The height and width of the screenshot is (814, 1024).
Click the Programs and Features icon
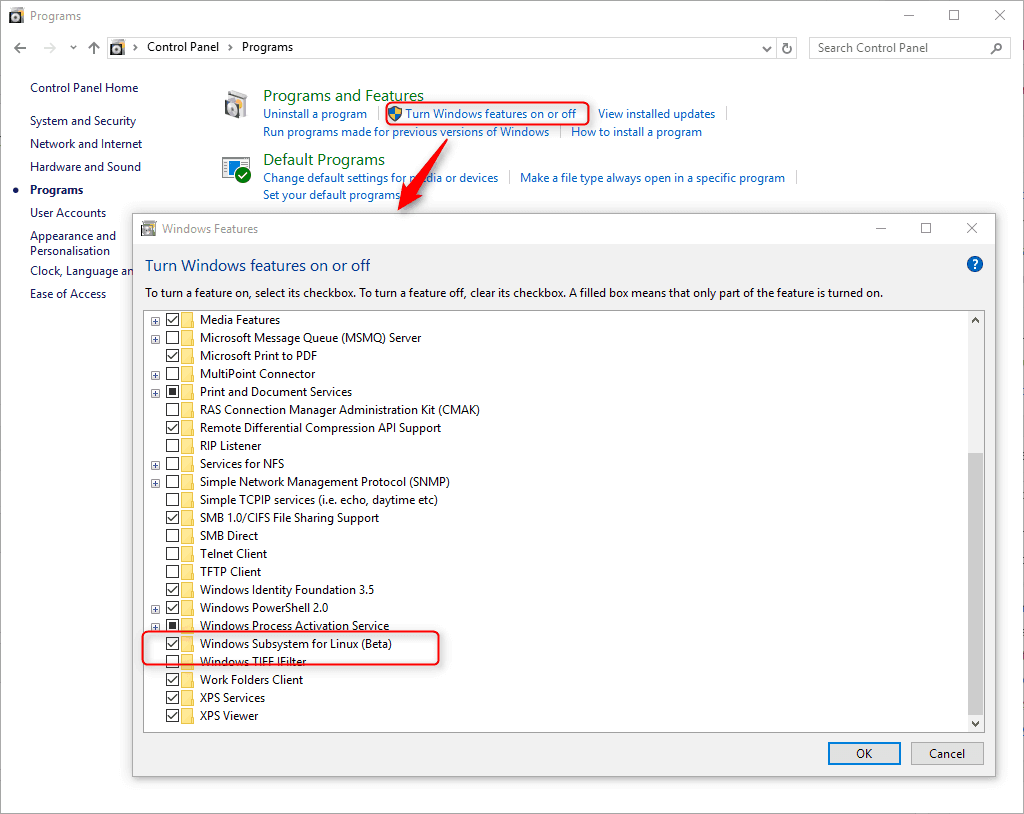[236, 104]
